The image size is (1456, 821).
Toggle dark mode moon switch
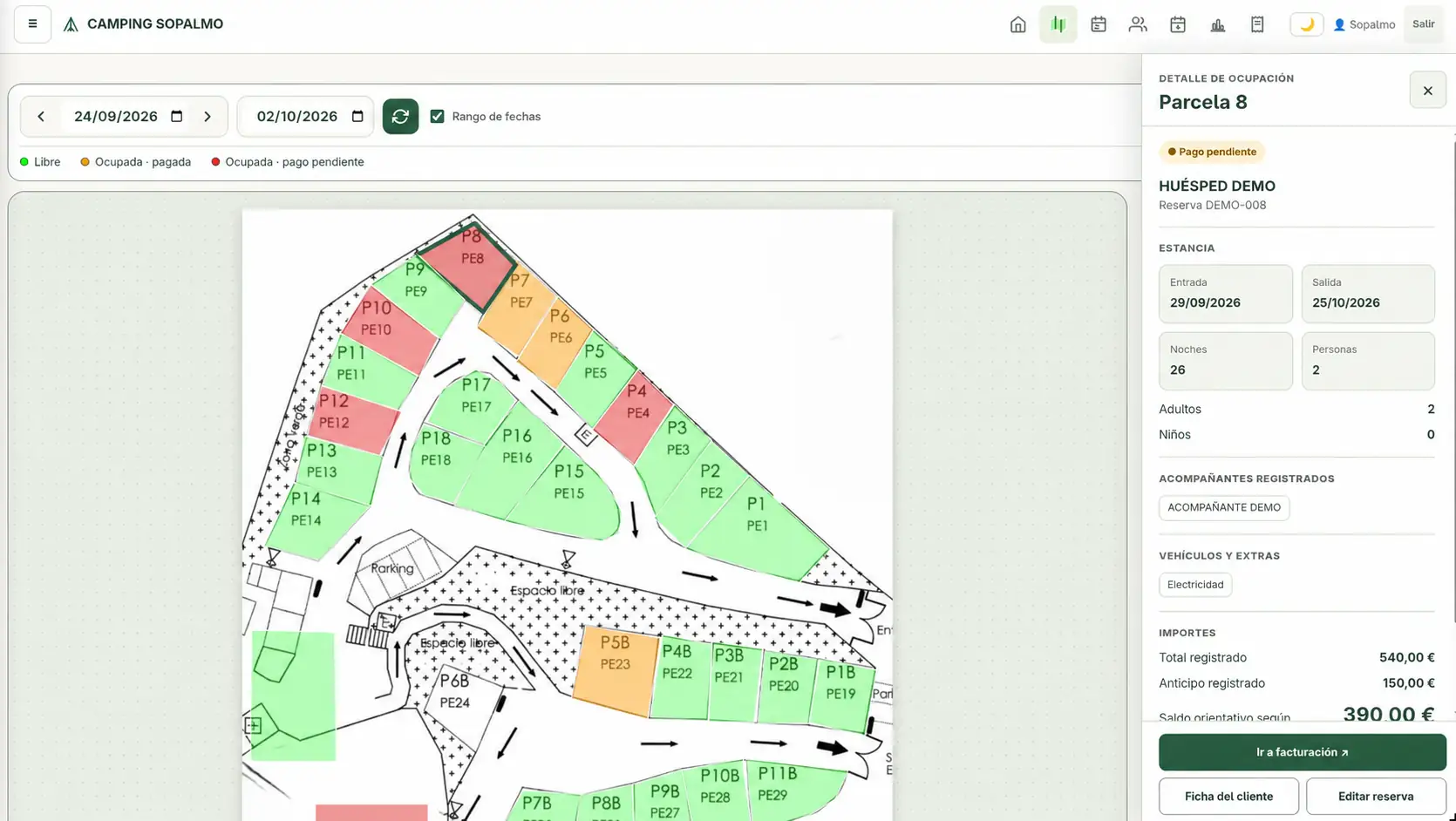[x=1306, y=24]
